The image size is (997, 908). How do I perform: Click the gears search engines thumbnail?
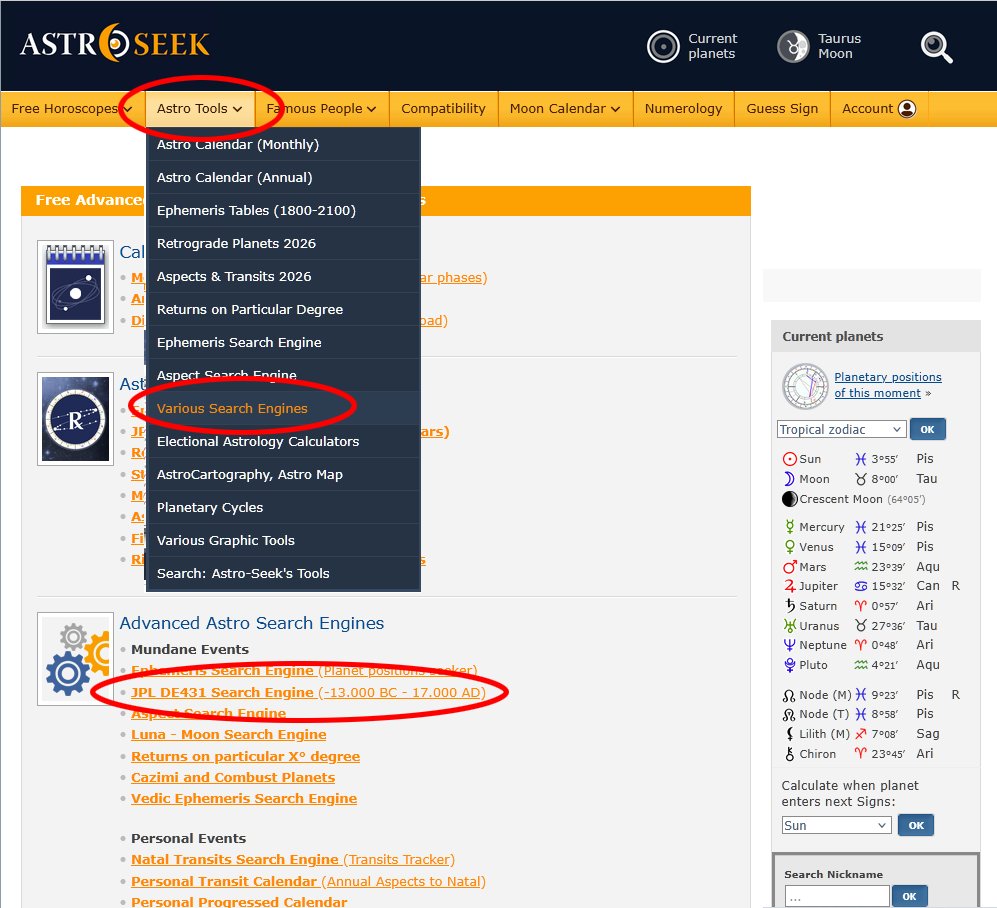point(75,659)
